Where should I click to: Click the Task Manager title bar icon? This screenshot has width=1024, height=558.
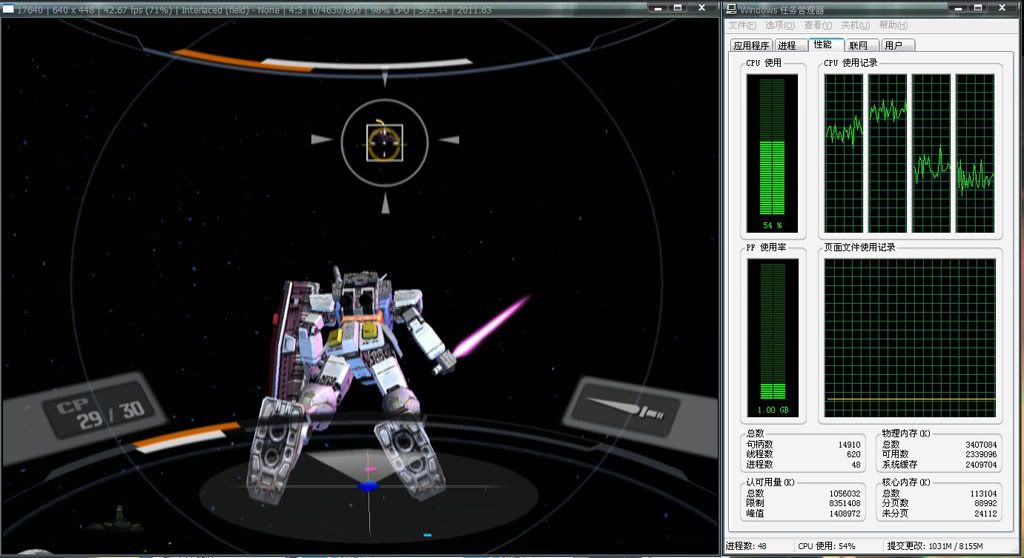click(x=731, y=9)
